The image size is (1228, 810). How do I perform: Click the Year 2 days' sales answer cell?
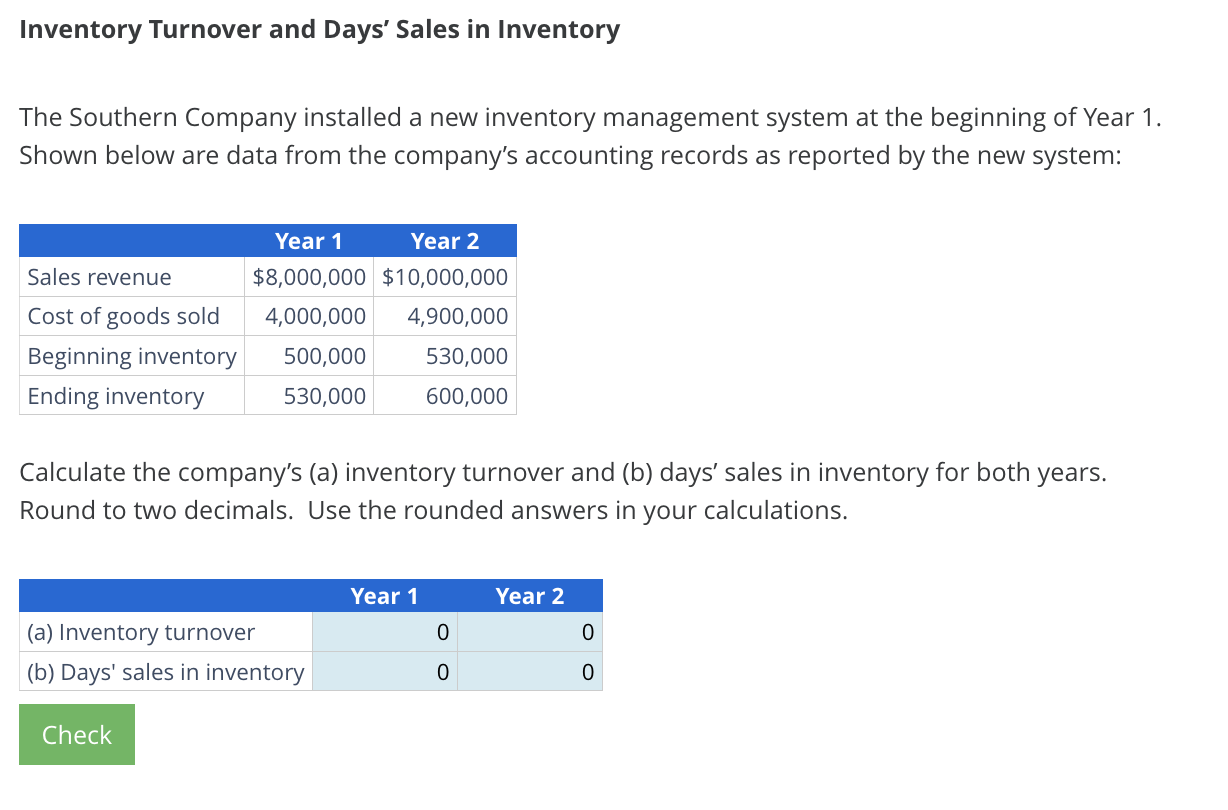pyautogui.click(x=530, y=672)
